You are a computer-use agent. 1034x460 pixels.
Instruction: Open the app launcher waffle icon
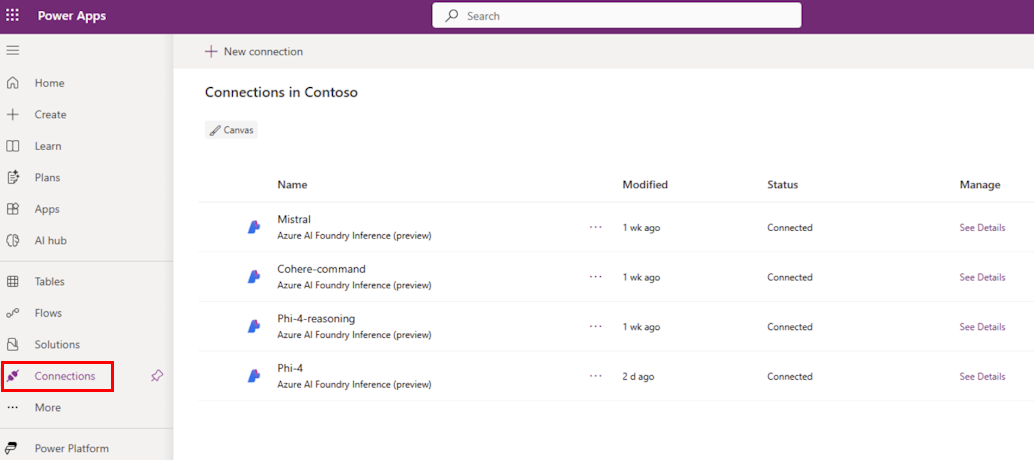point(13,16)
